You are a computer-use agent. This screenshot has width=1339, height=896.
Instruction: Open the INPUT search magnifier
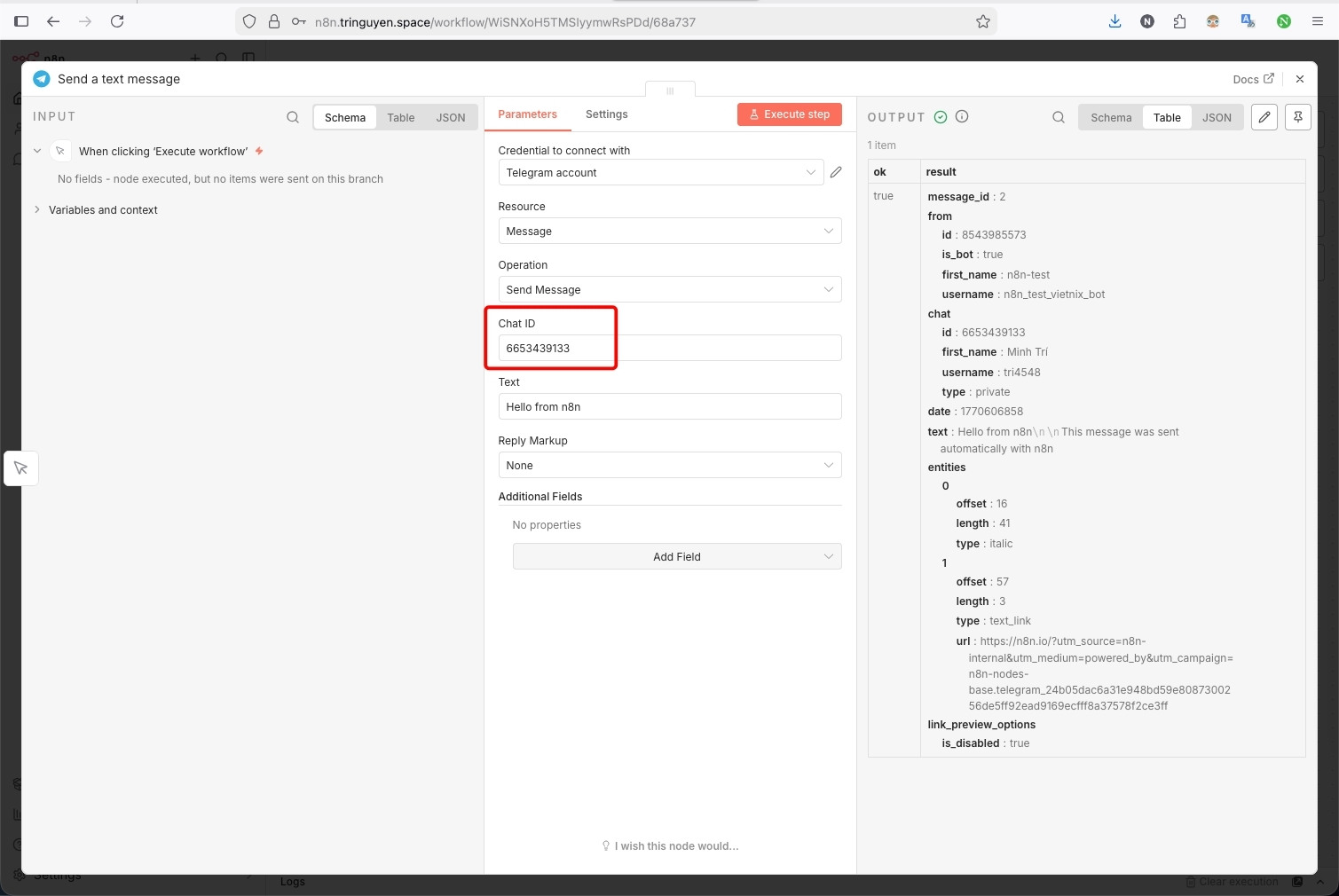pyautogui.click(x=293, y=116)
